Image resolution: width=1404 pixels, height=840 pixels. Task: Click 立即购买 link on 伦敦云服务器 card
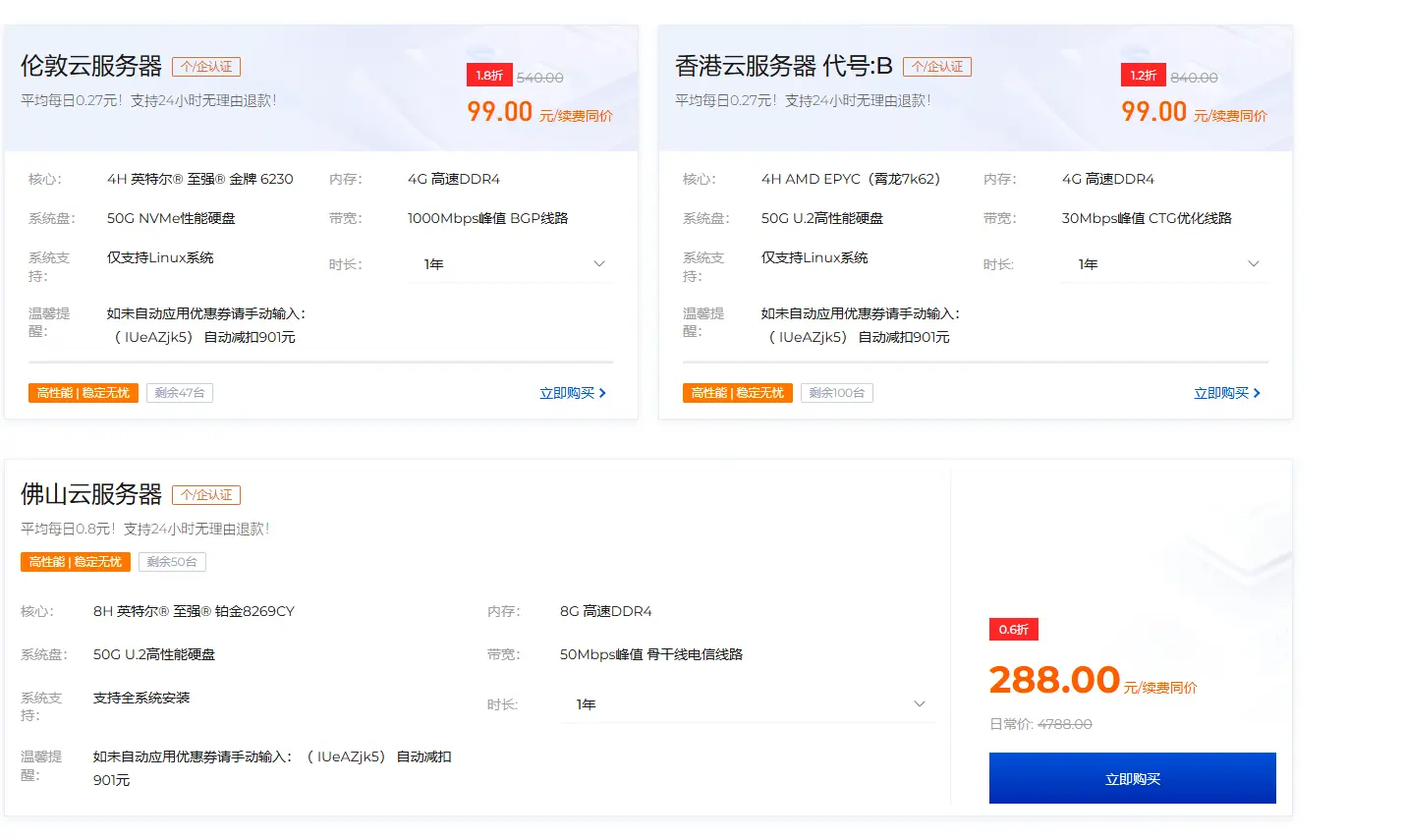click(573, 393)
